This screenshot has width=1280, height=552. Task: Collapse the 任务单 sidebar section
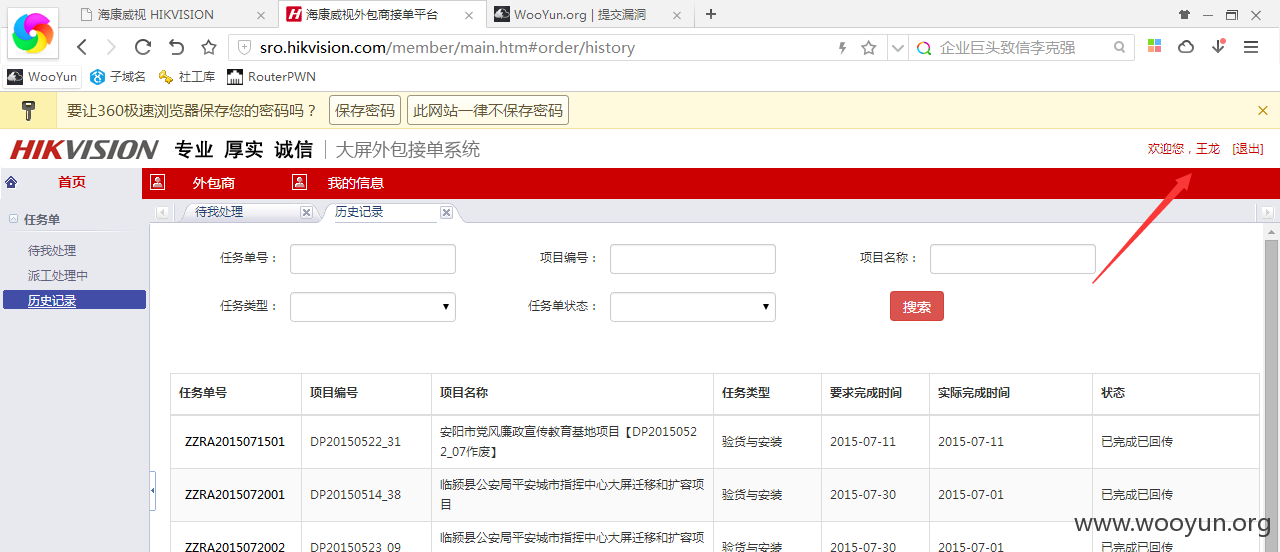[x=14, y=219]
